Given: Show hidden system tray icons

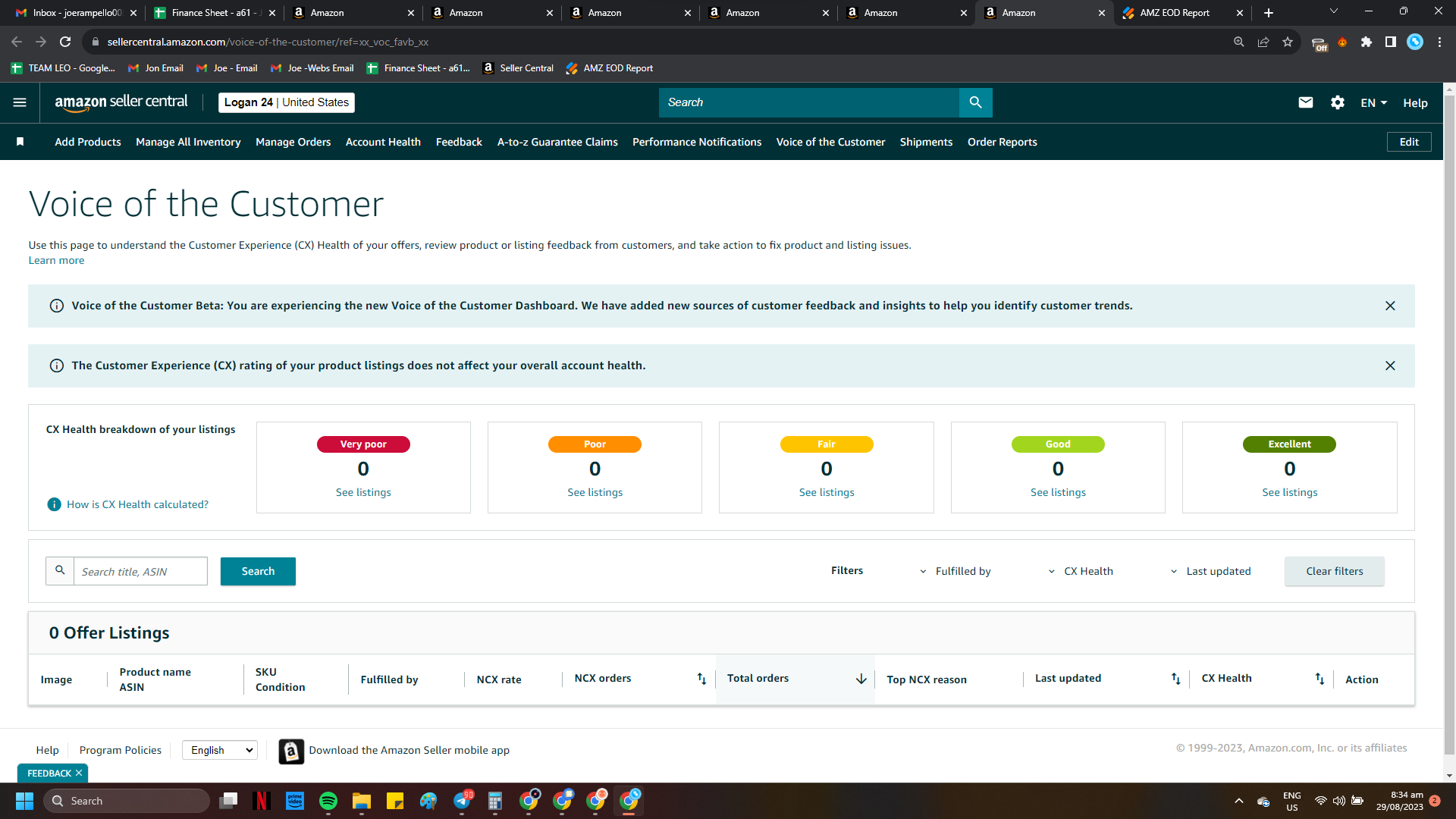Looking at the screenshot, I should point(1239,801).
